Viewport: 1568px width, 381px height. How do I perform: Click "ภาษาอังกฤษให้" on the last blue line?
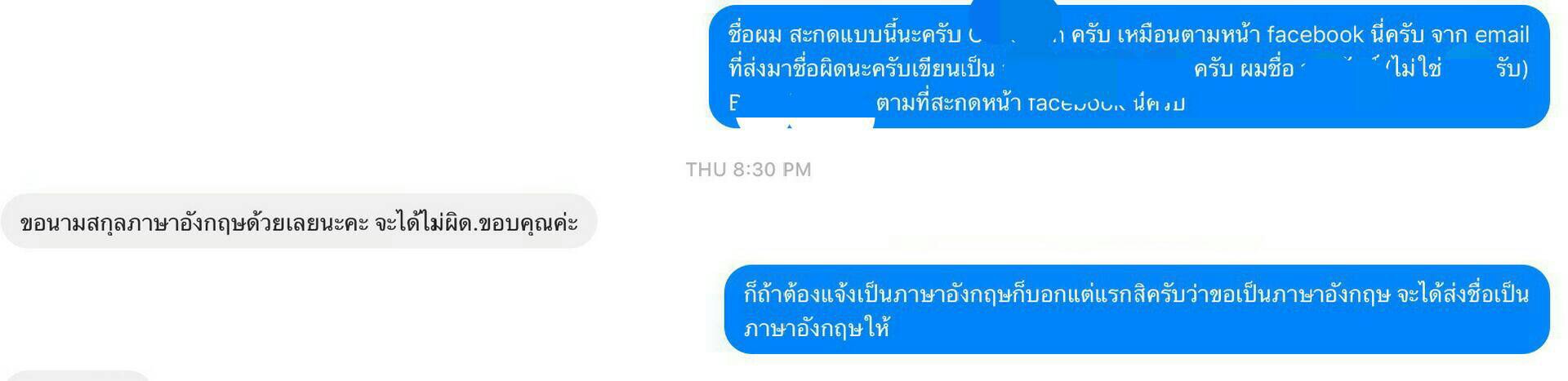[816, 329]
